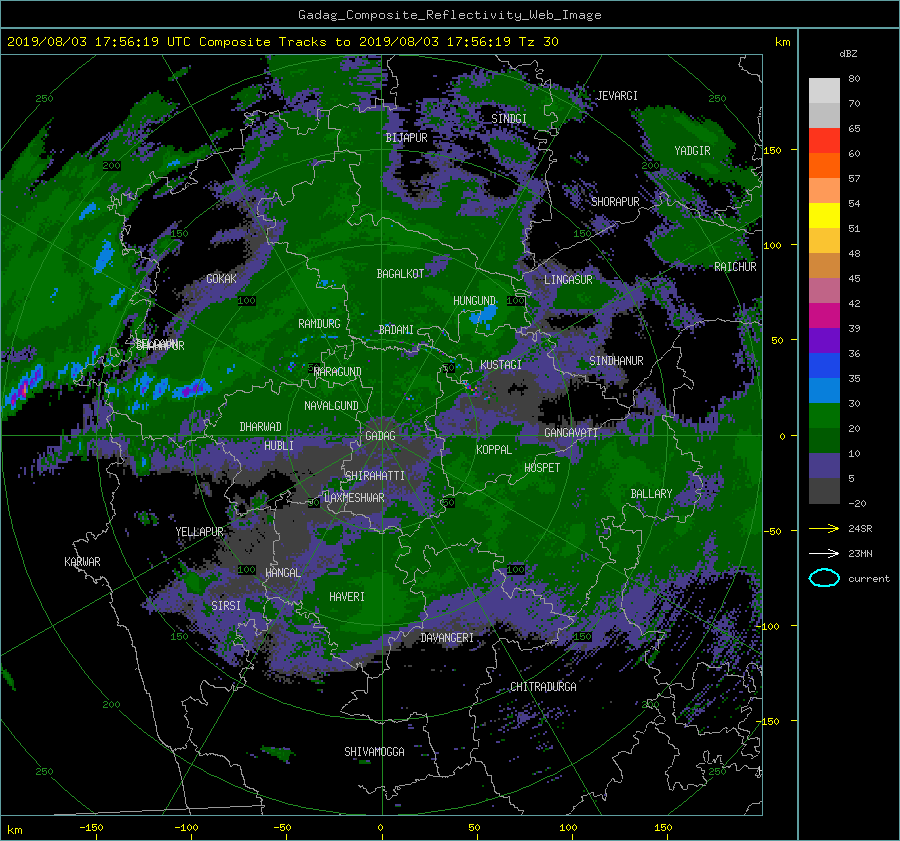
Task: Click the GOKAK city label
Action: [221, 279]
